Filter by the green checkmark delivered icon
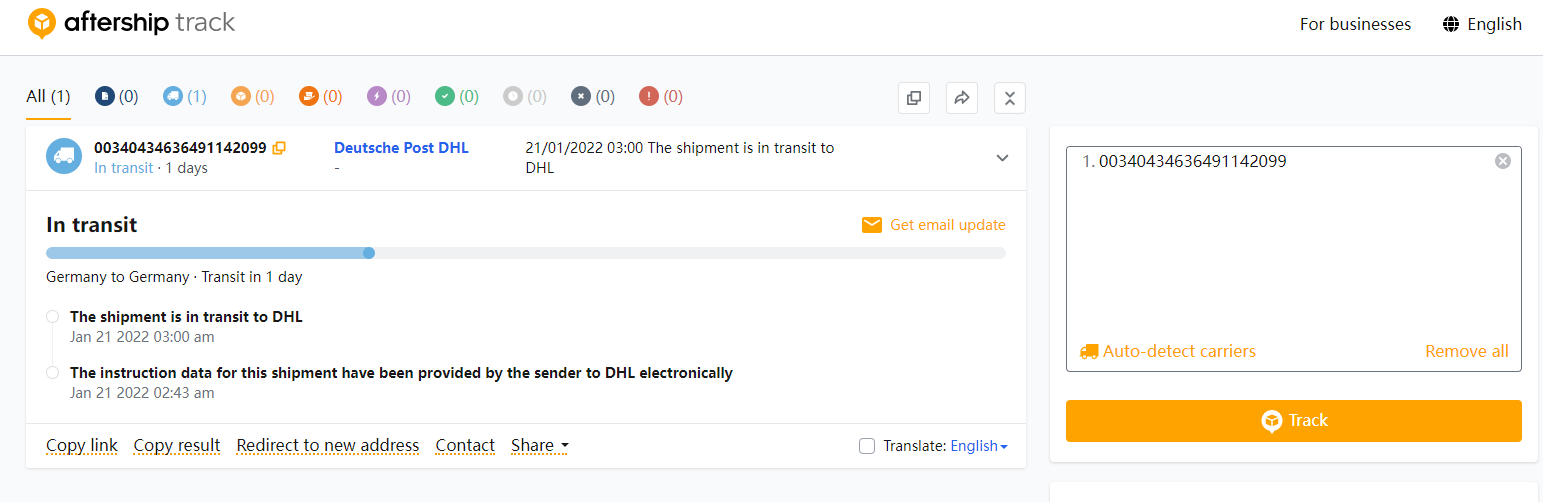1543x502 pixels. click(x=445, y=96)
